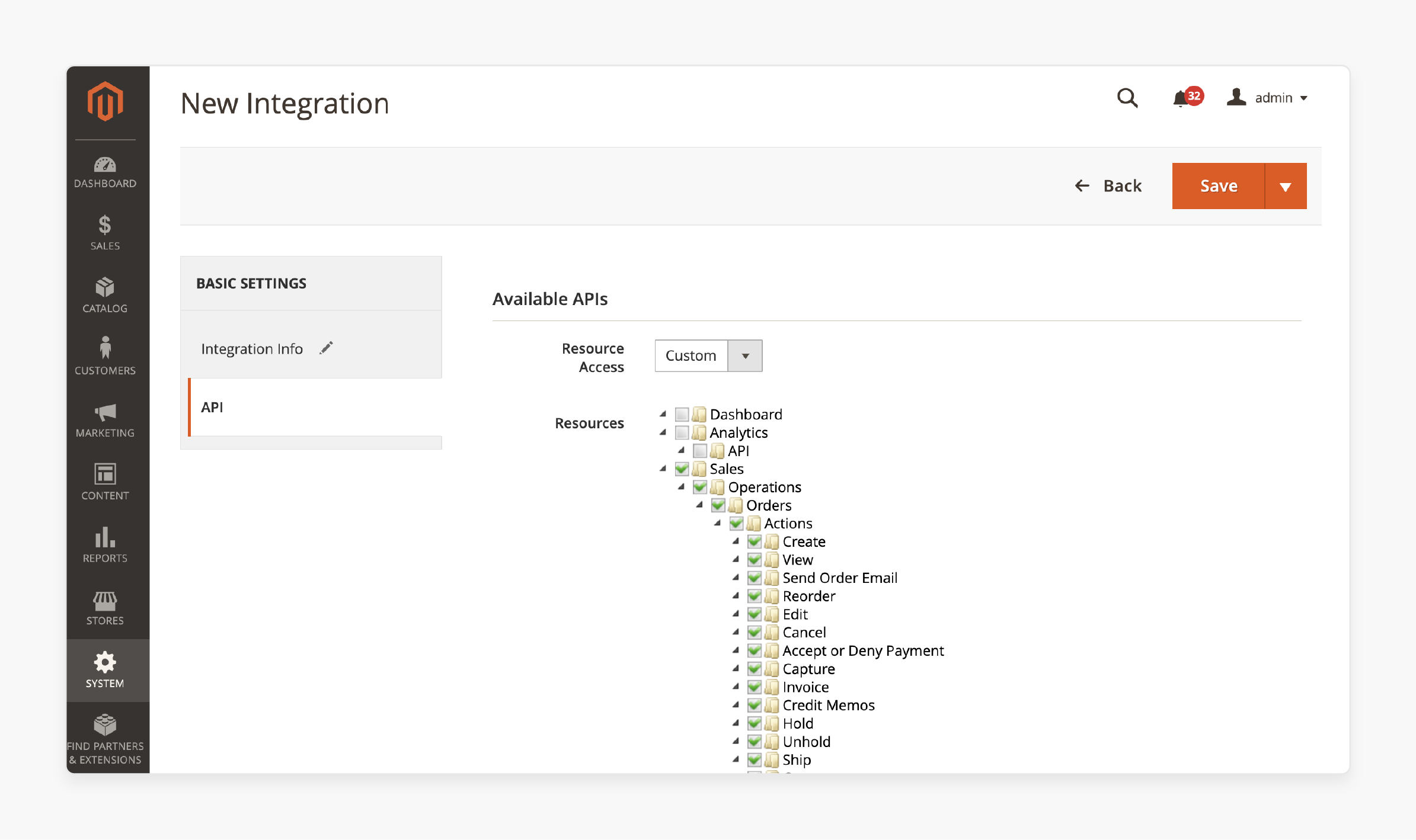1416x840 pixels.
Task: Click the folder icon next to Operations
Action: coord(718,487)
